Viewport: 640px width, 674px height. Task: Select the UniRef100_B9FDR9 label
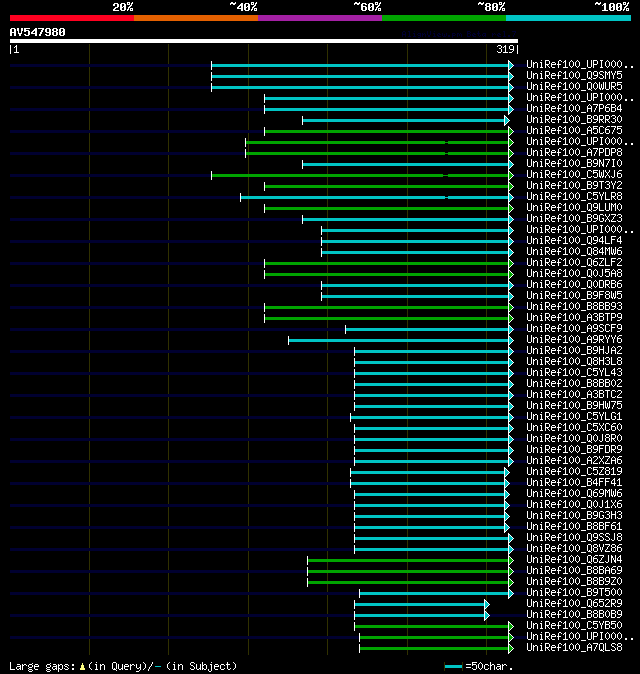tap(574, 450)
